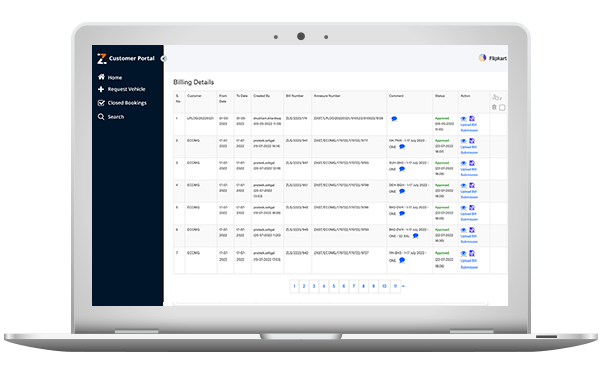Collapse the sidebar with the arrow toggle
Screen dimensions: 600x366
pos(163,59)
